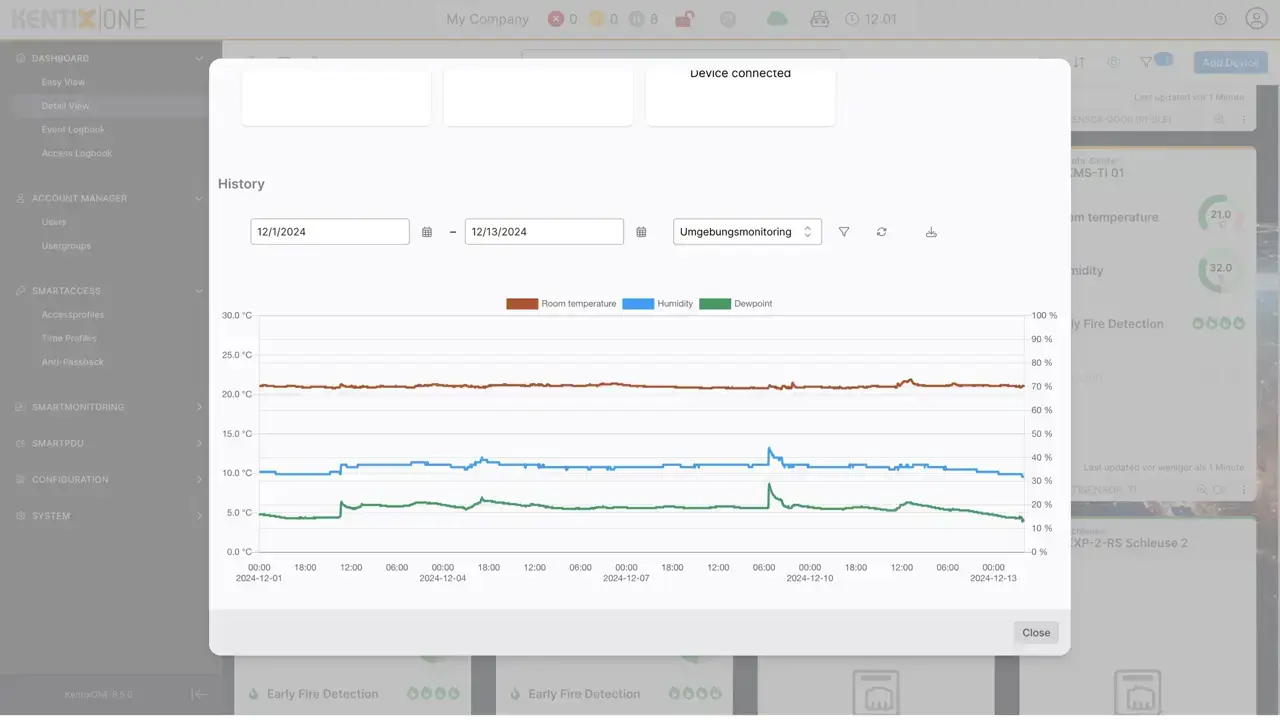The height and width of the screenshot is (720, 1280).
Task: Close the history dialog
Action: click(x=1036, y=632)
